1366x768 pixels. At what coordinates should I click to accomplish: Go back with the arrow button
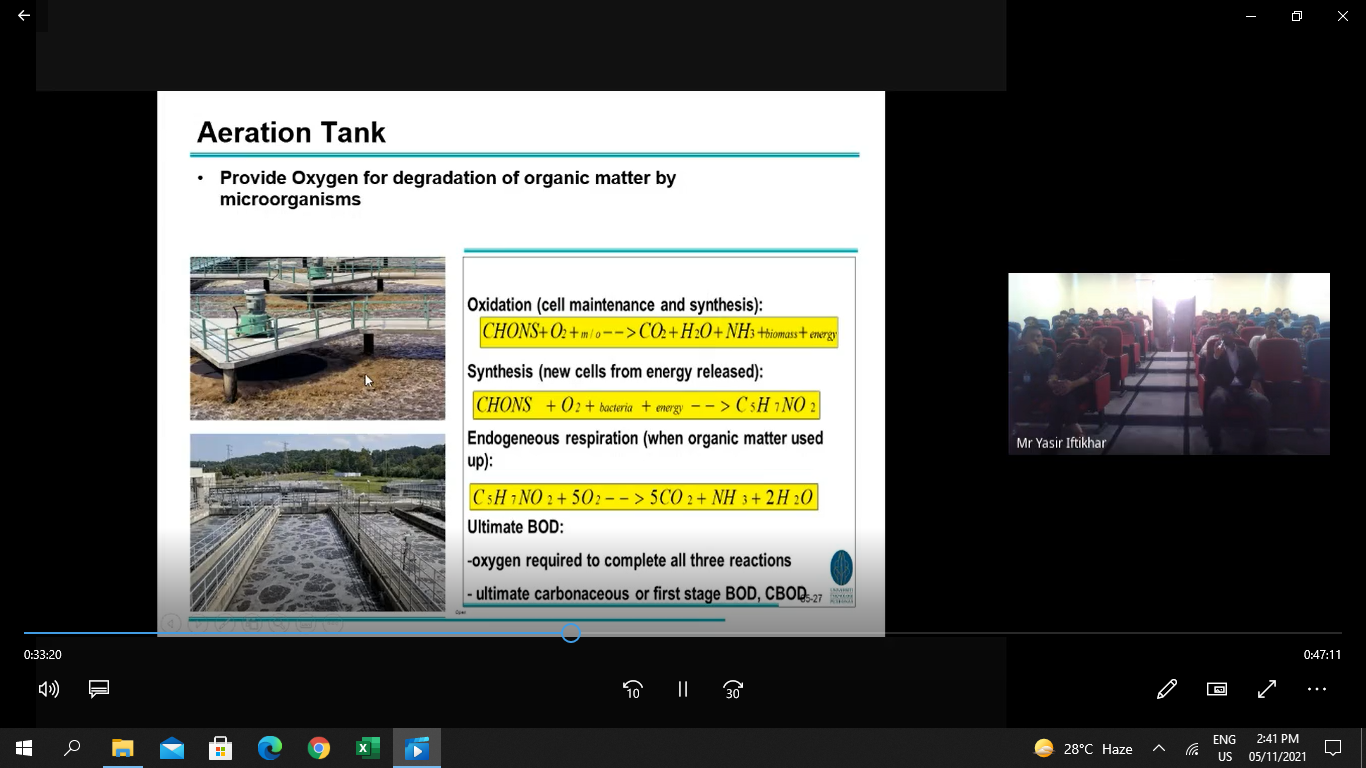(24, 16)
